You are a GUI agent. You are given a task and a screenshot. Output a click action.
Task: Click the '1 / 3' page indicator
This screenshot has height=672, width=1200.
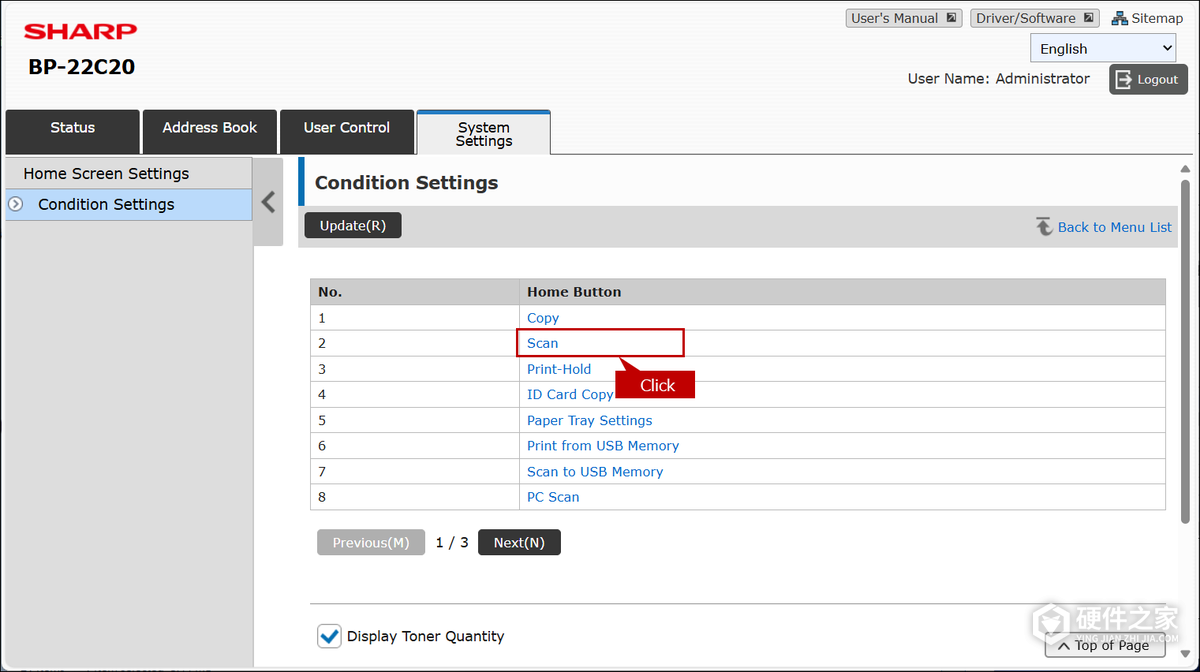pos(452,542)
